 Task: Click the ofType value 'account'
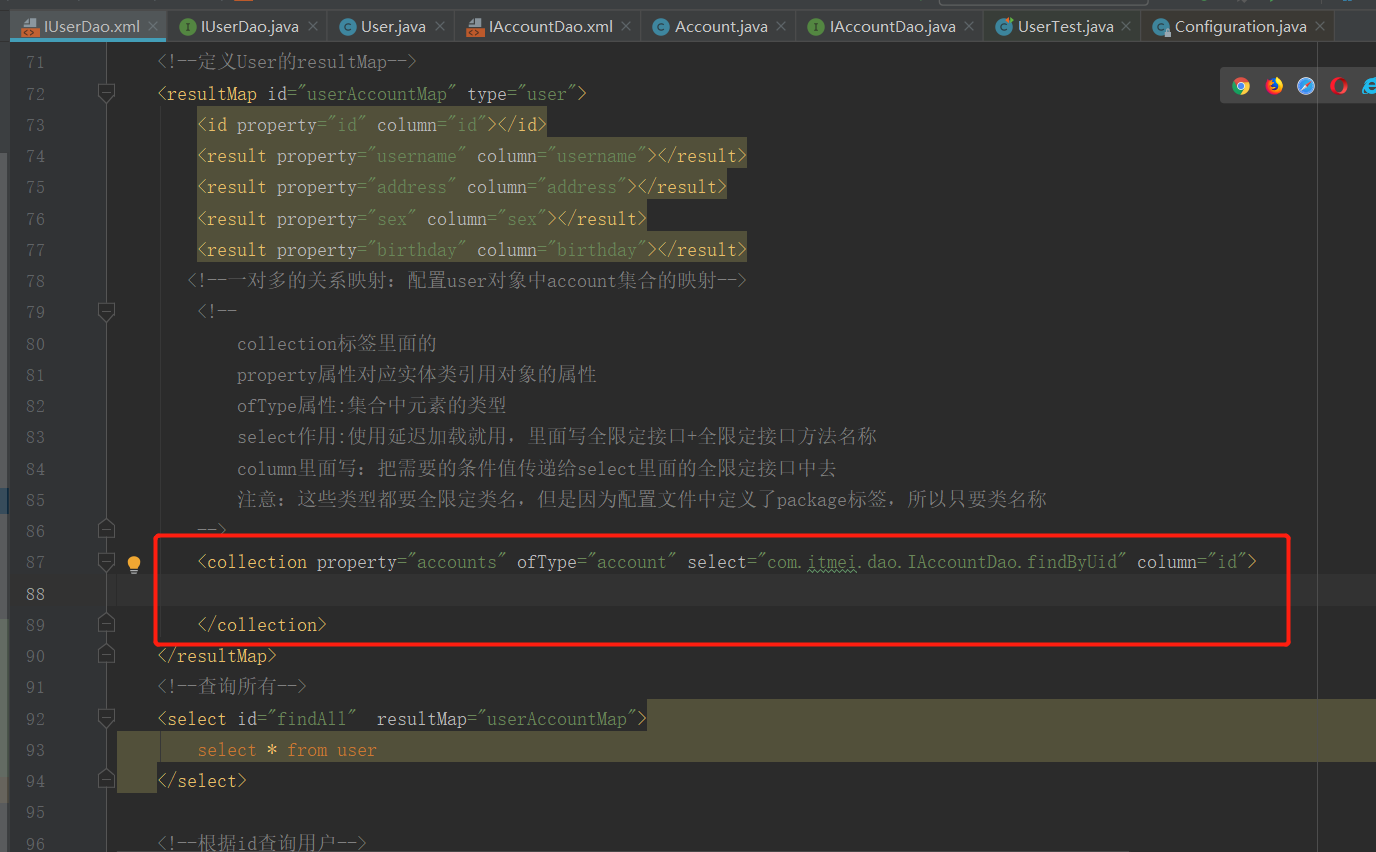pos(632,562)
